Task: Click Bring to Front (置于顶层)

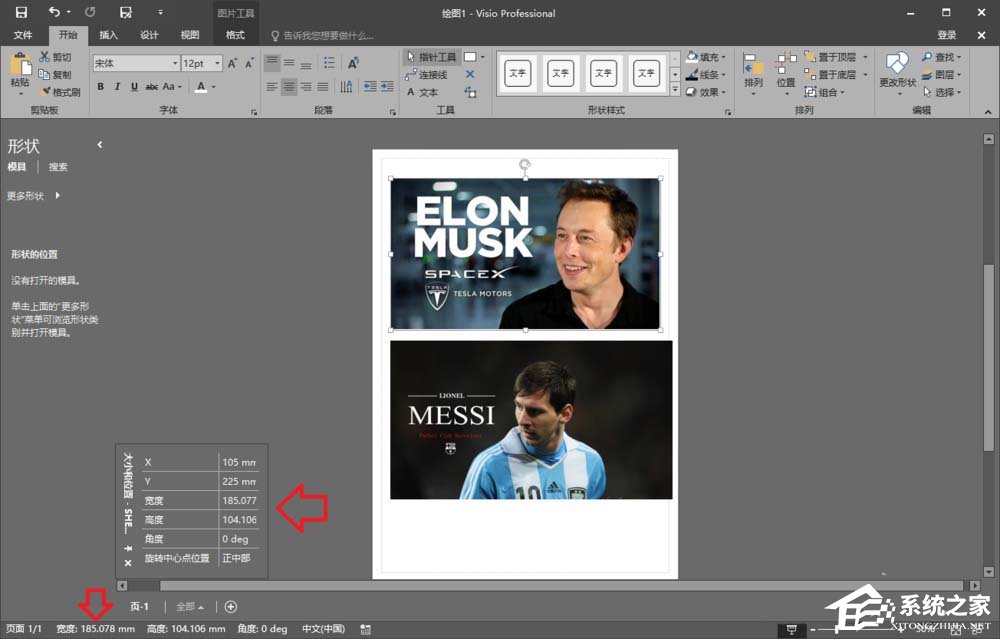Action: point(830,57)
